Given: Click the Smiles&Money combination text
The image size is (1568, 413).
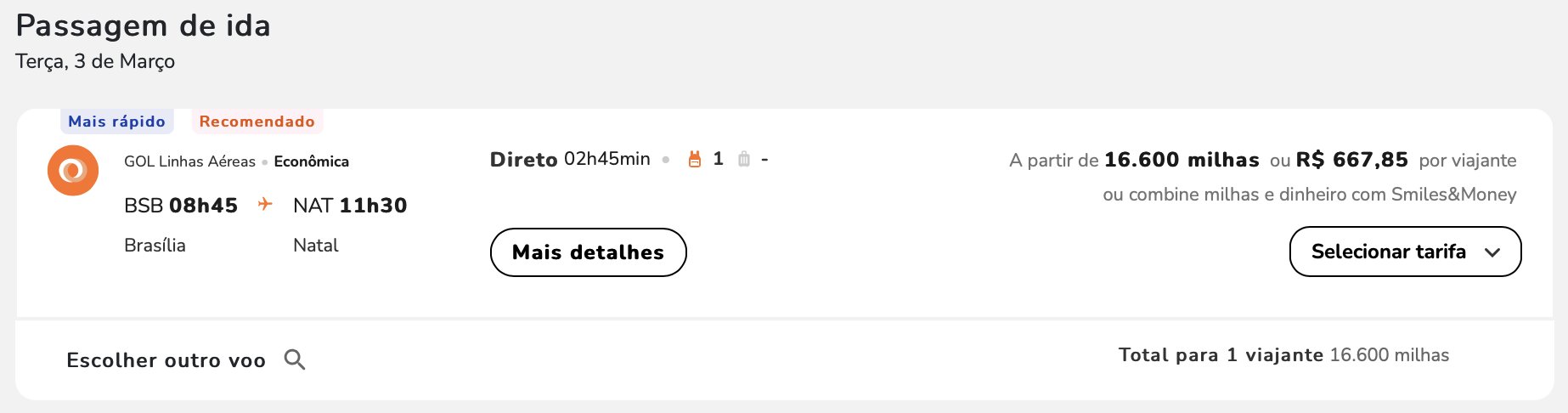Looking at the screenshot, I should point(1309,195).
